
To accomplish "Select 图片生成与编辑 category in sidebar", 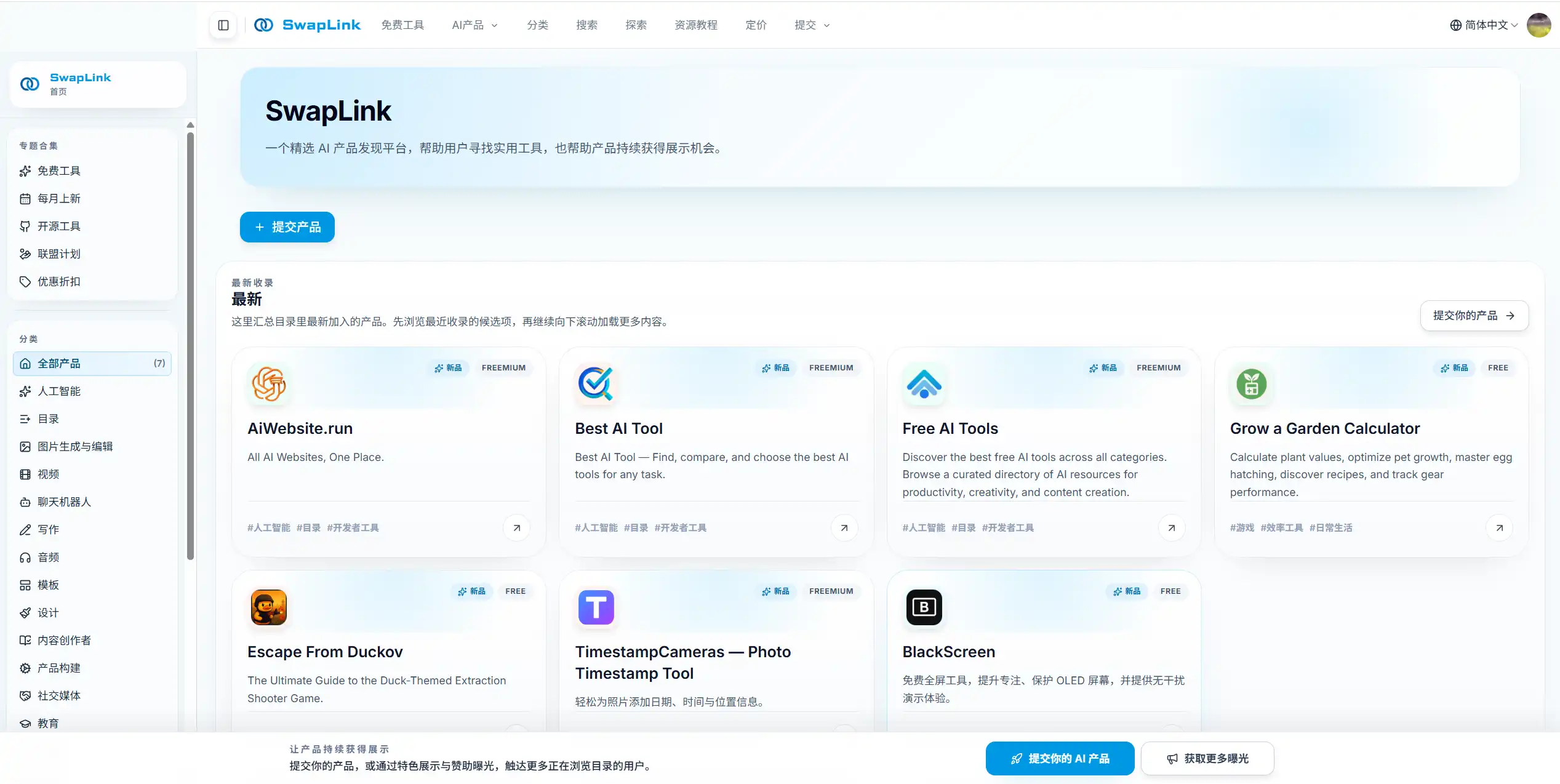I will pos(92,447).
